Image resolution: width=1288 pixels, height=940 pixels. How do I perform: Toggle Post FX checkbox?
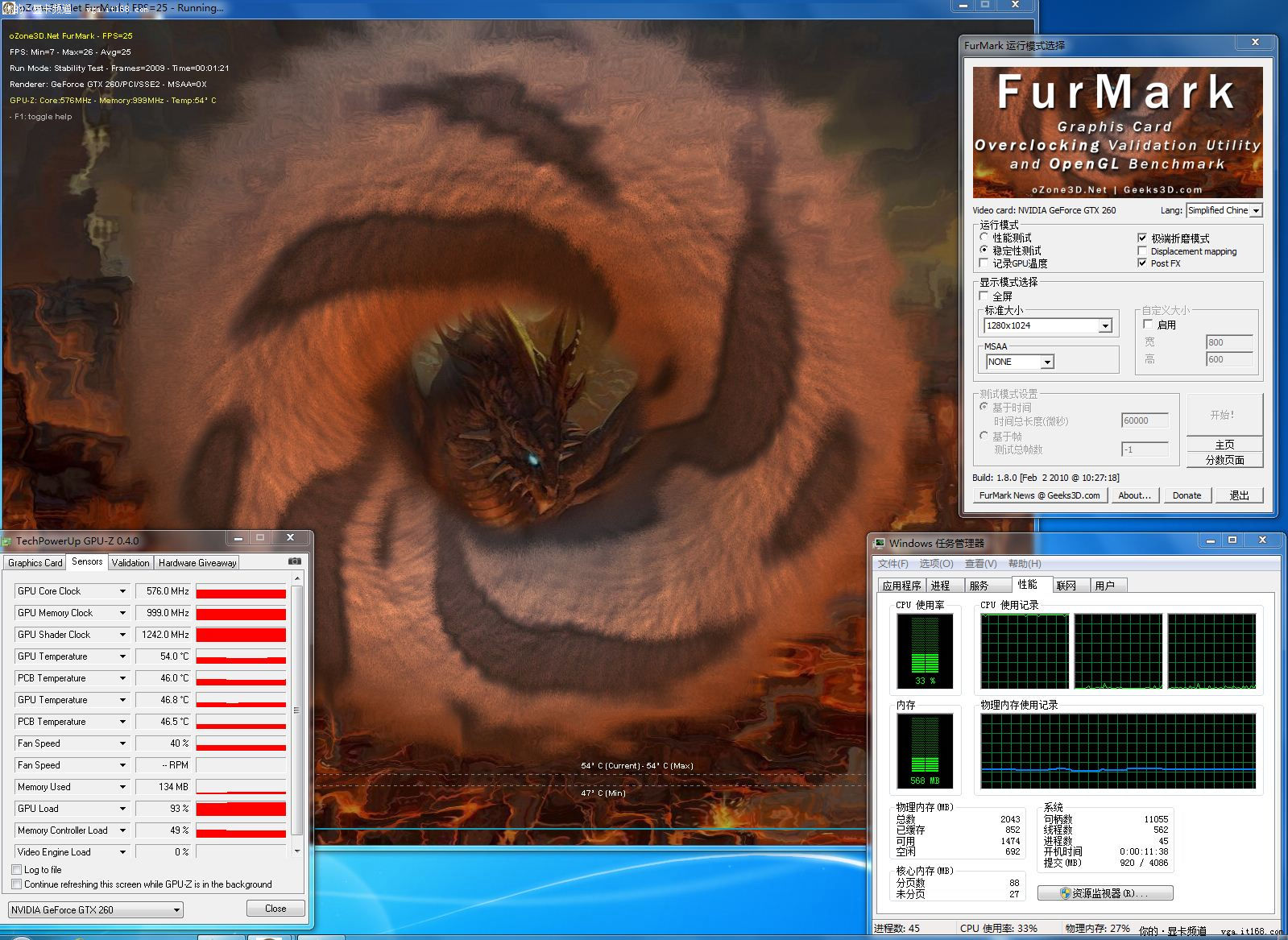tap(1142, 263)
